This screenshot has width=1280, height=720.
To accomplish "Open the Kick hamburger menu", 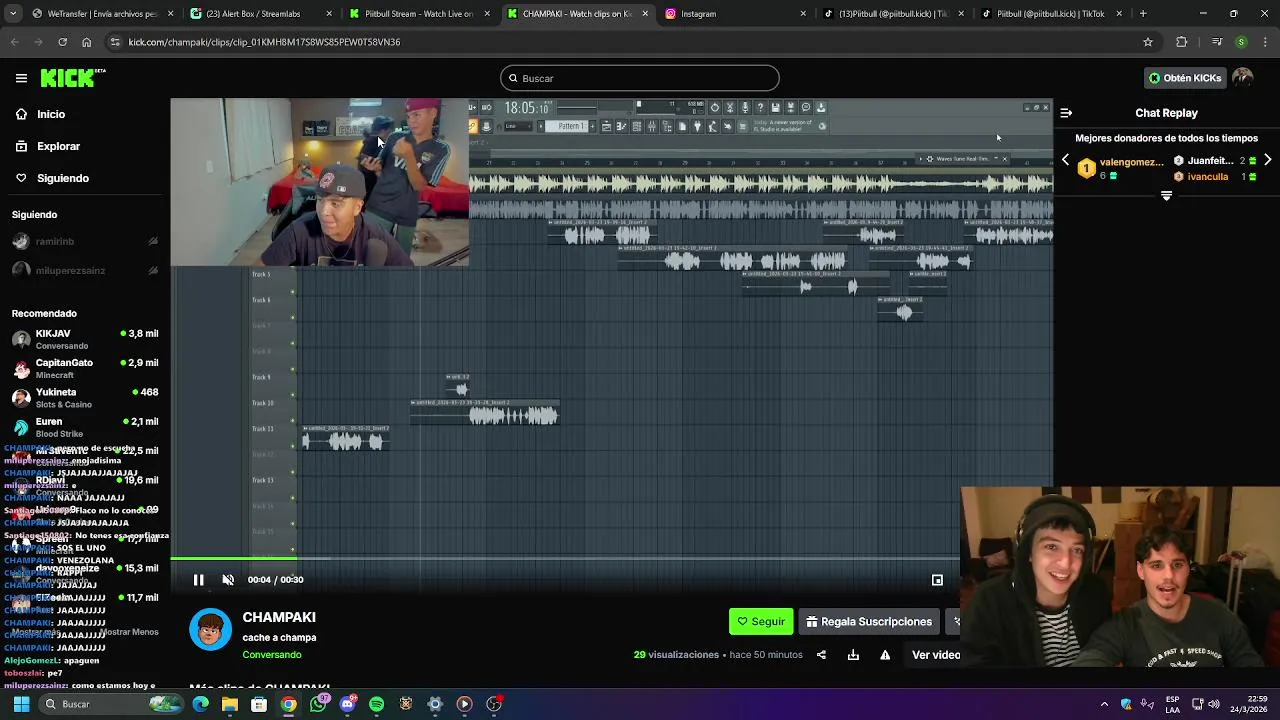I will [21, 78].
